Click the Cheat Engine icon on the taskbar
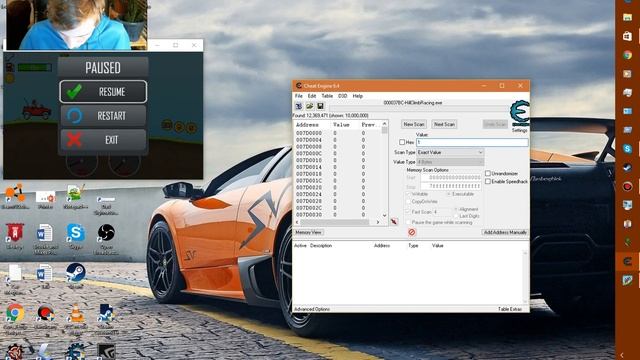Image resolution: width=640 pixels, height=360 pixels. 627,261
